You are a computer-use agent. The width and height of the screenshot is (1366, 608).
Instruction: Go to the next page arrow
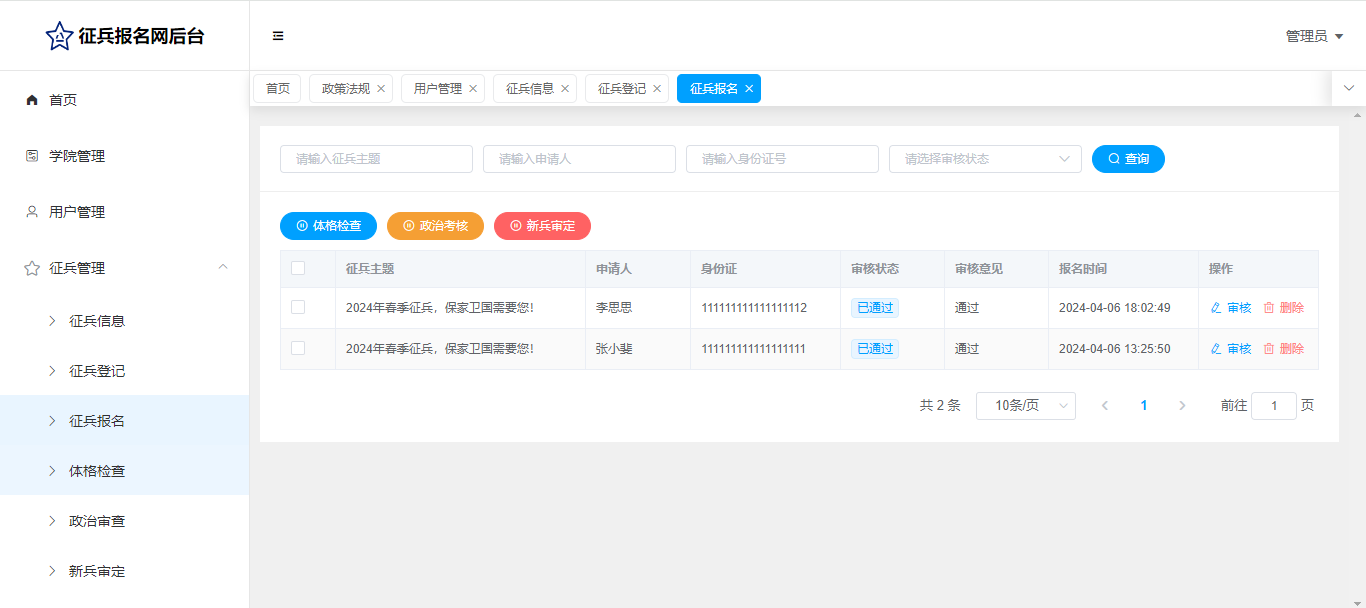coord(1182,406)
